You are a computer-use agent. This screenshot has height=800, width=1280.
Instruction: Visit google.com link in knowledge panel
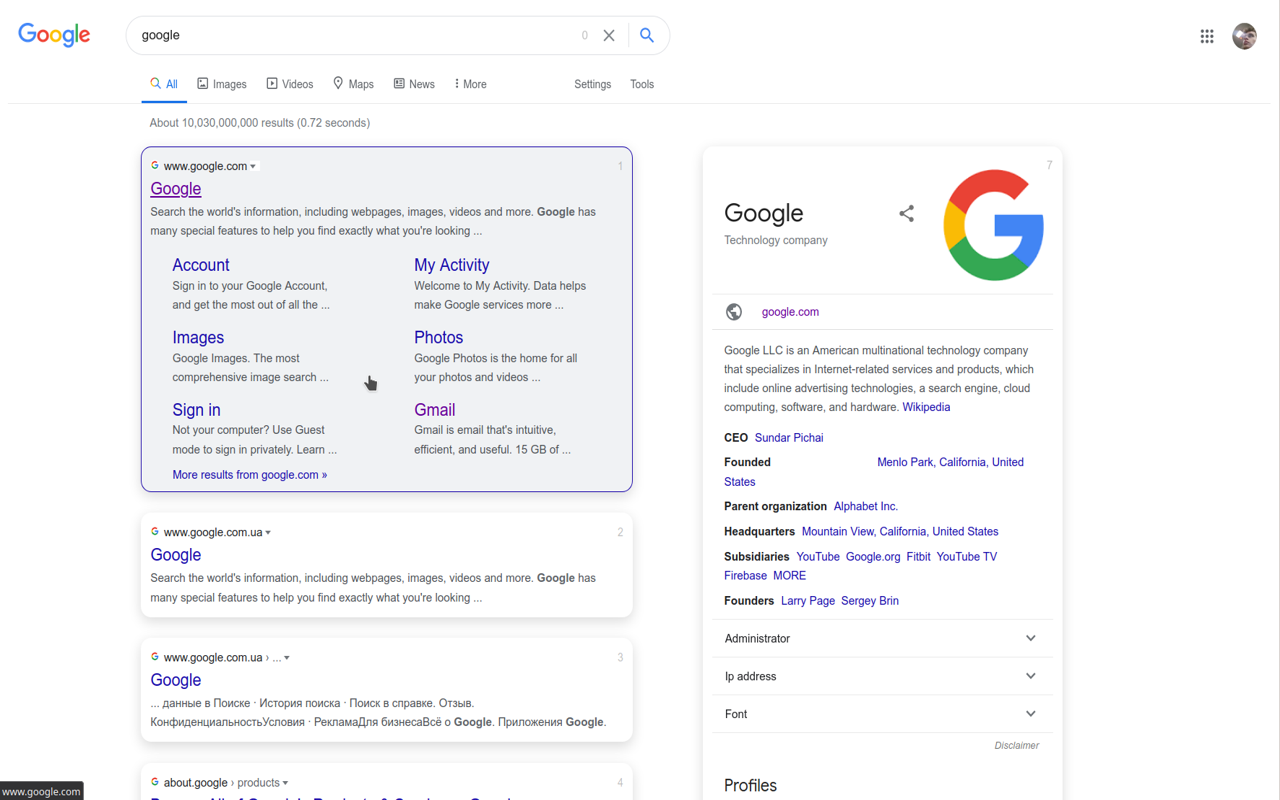coord(790,312)
